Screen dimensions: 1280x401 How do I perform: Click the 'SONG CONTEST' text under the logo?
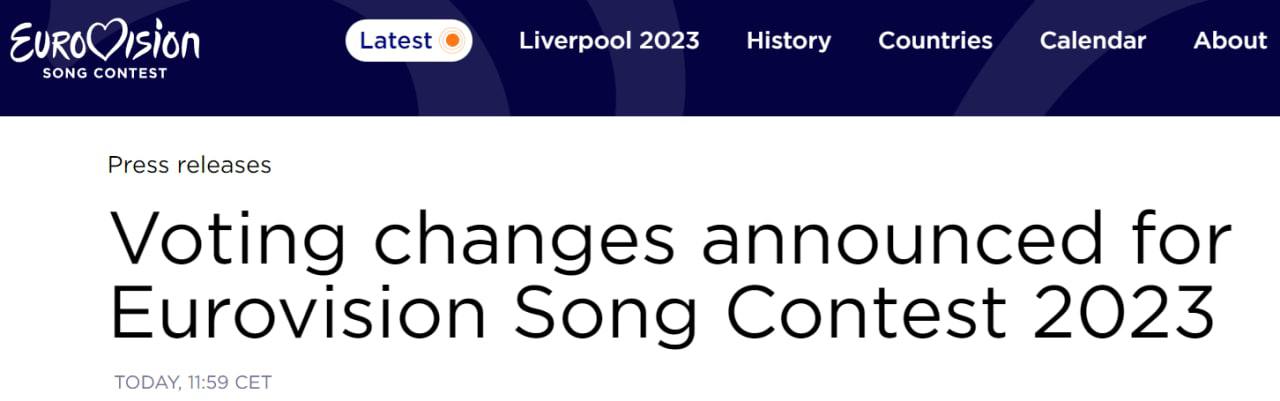tap(104, 73)
